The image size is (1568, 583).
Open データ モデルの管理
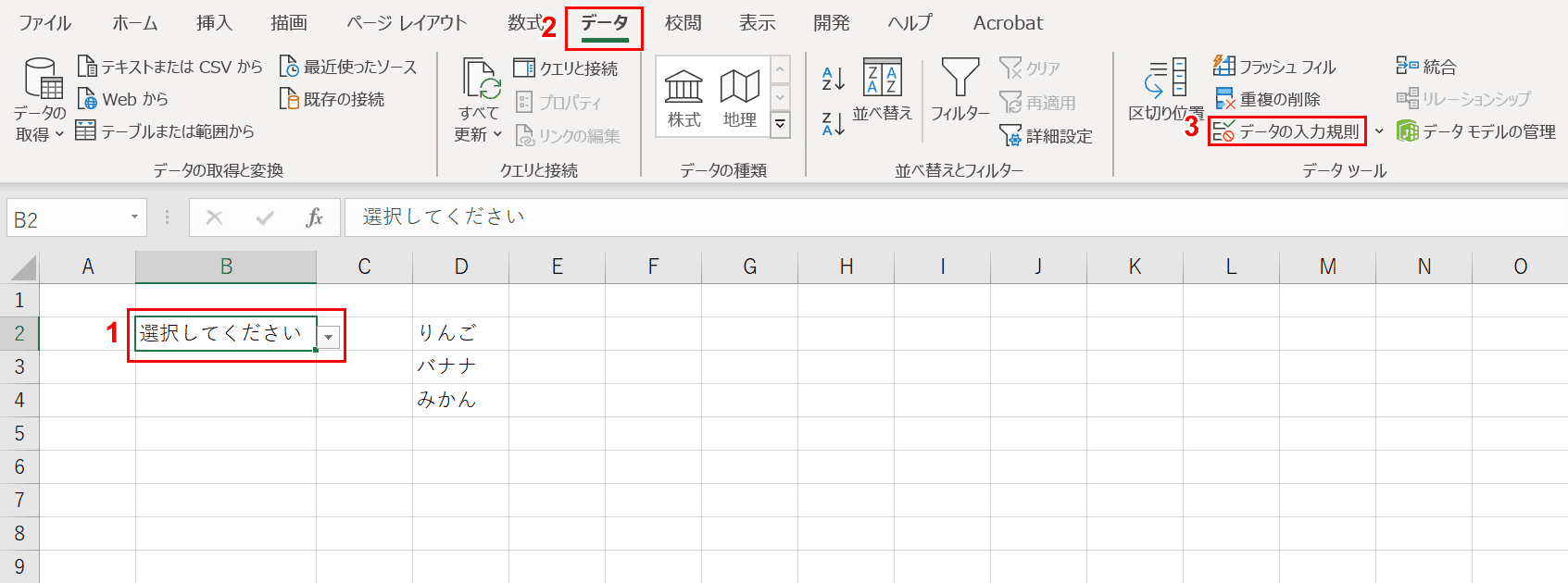(x=1476, y=131)
